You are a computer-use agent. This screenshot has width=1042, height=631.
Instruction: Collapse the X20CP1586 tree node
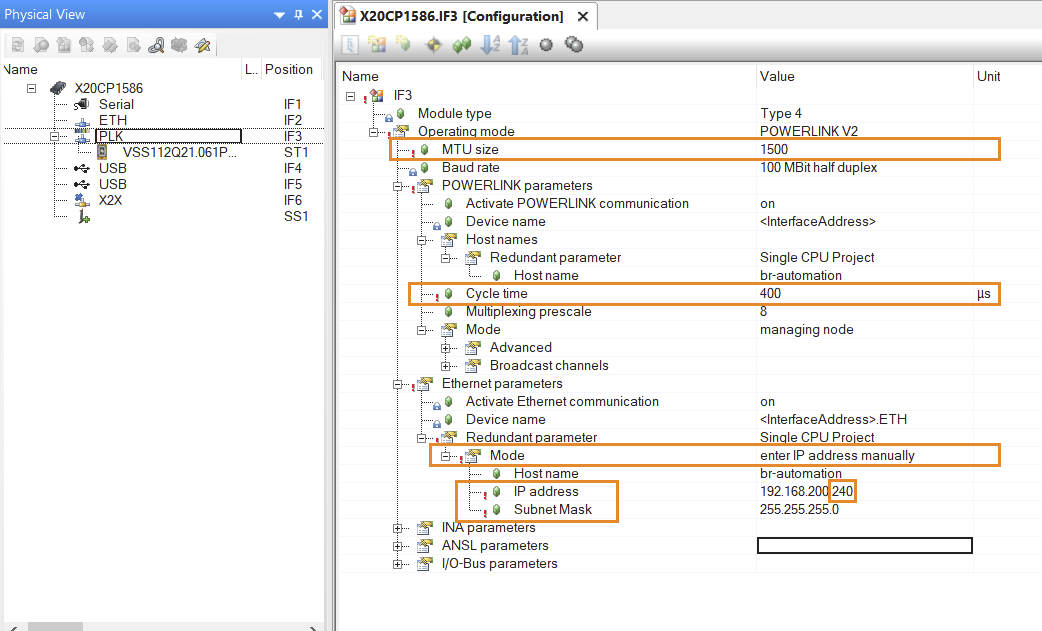[x=31, y=88]
